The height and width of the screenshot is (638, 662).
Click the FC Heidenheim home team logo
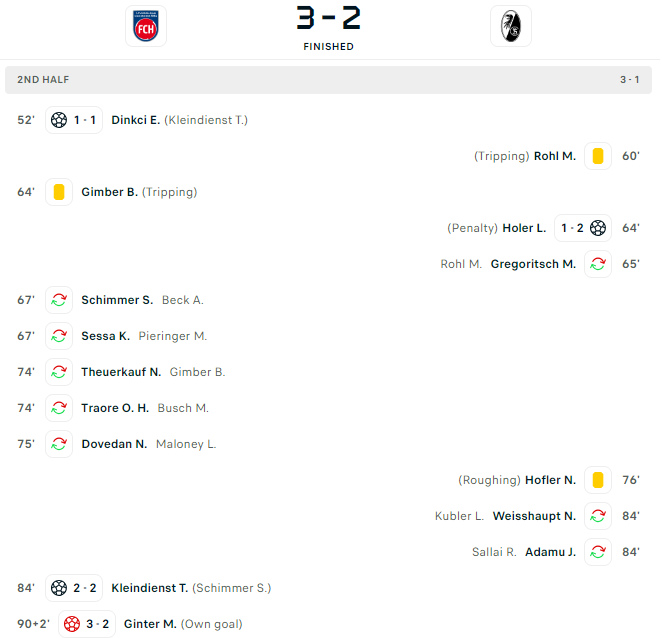coord(146,26)
